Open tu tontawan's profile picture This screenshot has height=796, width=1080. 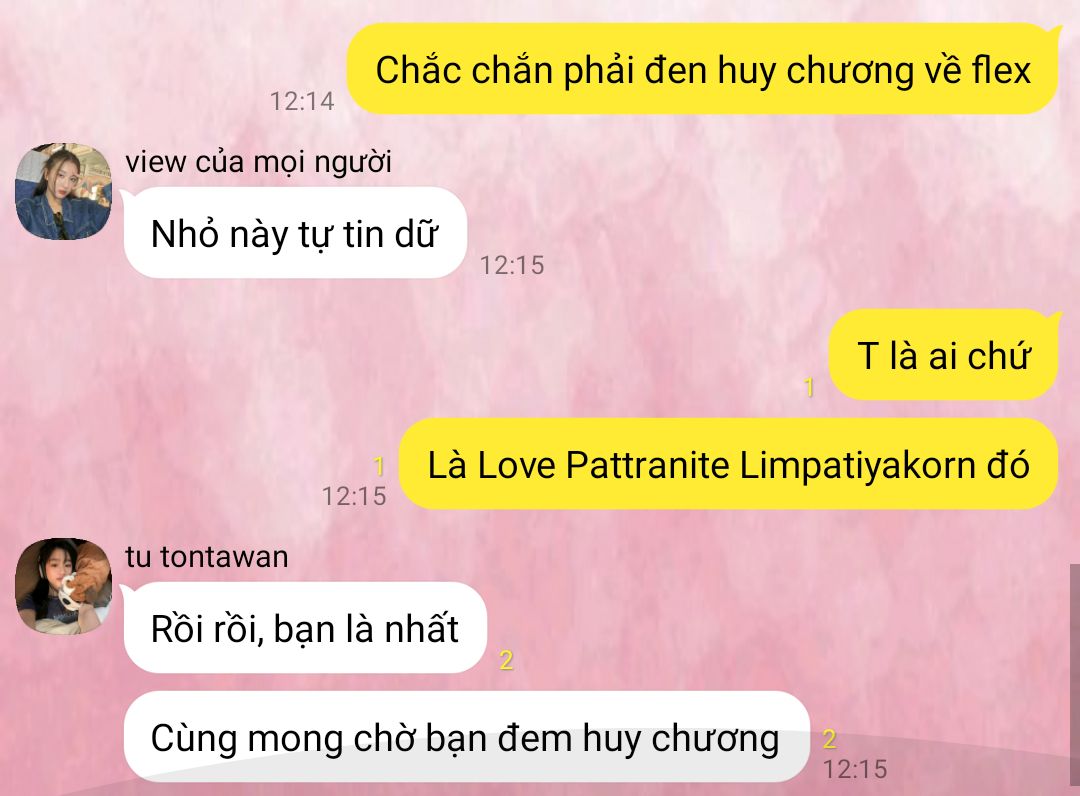[x=63, y=586]
